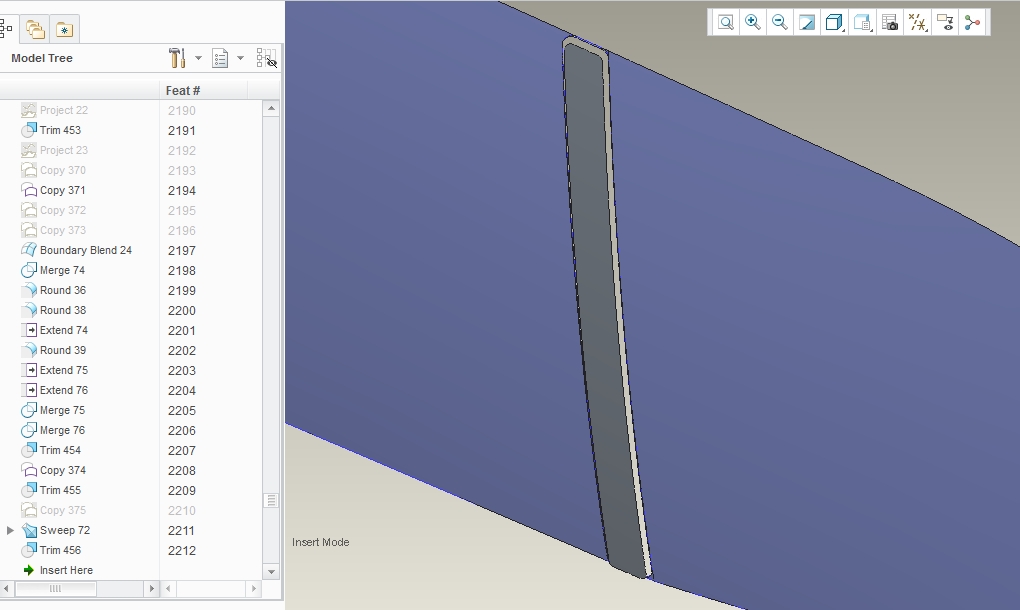Click the tree horizontal scrollbar right arrow
Viewport: 1020px width, 610px height.
point(151,589)
